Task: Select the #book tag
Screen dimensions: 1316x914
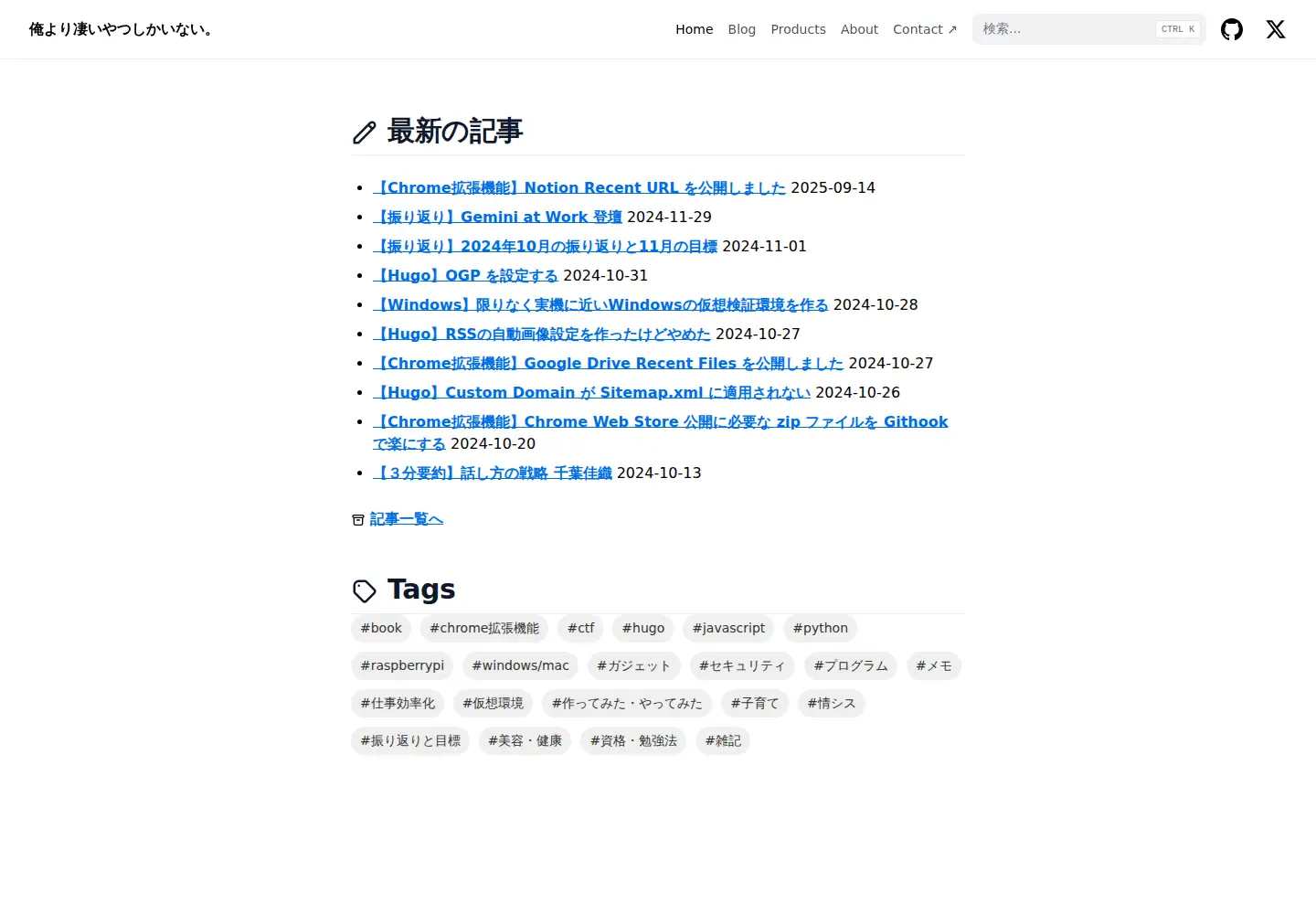Action: coord(381,628)
